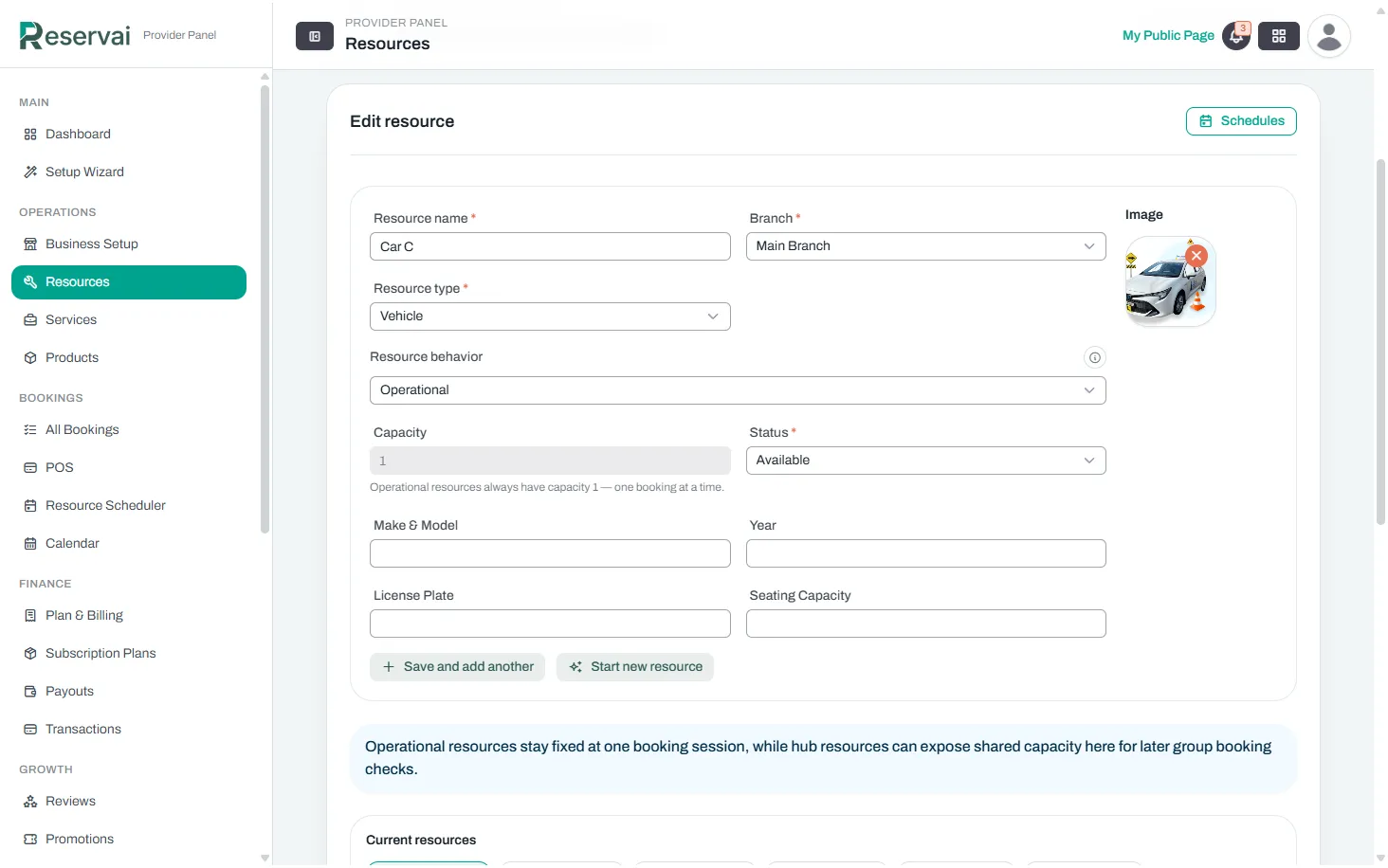Open the apps grid icon
1388x868 pixels.
pos(1279,36)
